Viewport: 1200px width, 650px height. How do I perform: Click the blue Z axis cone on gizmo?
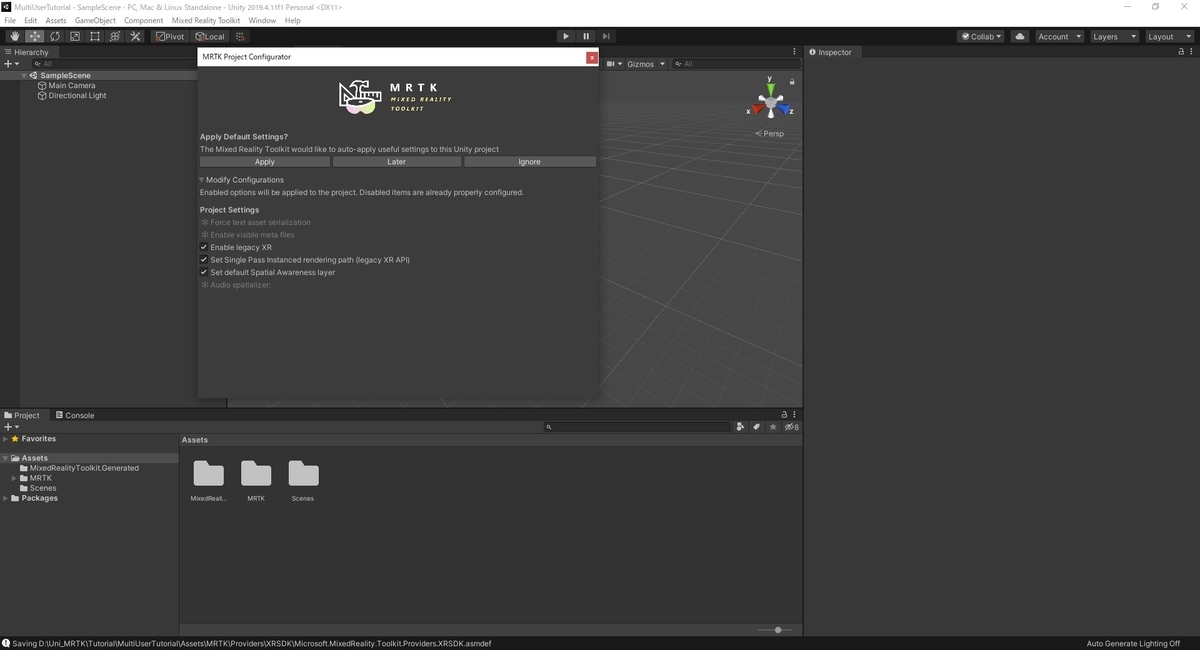pyautogui.click(x=784, y=109)
